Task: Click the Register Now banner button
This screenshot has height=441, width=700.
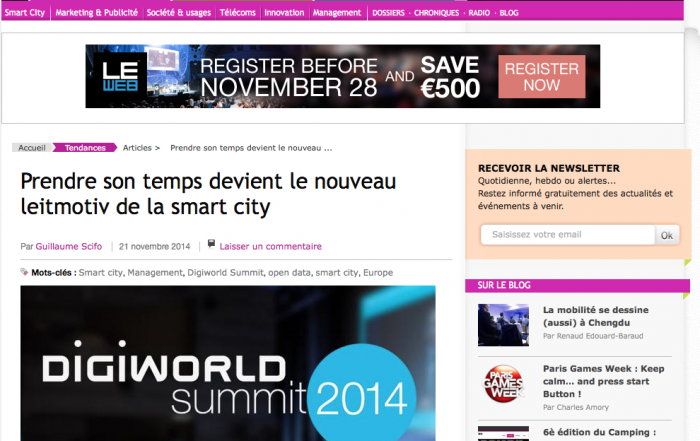Action: (542, 76)
